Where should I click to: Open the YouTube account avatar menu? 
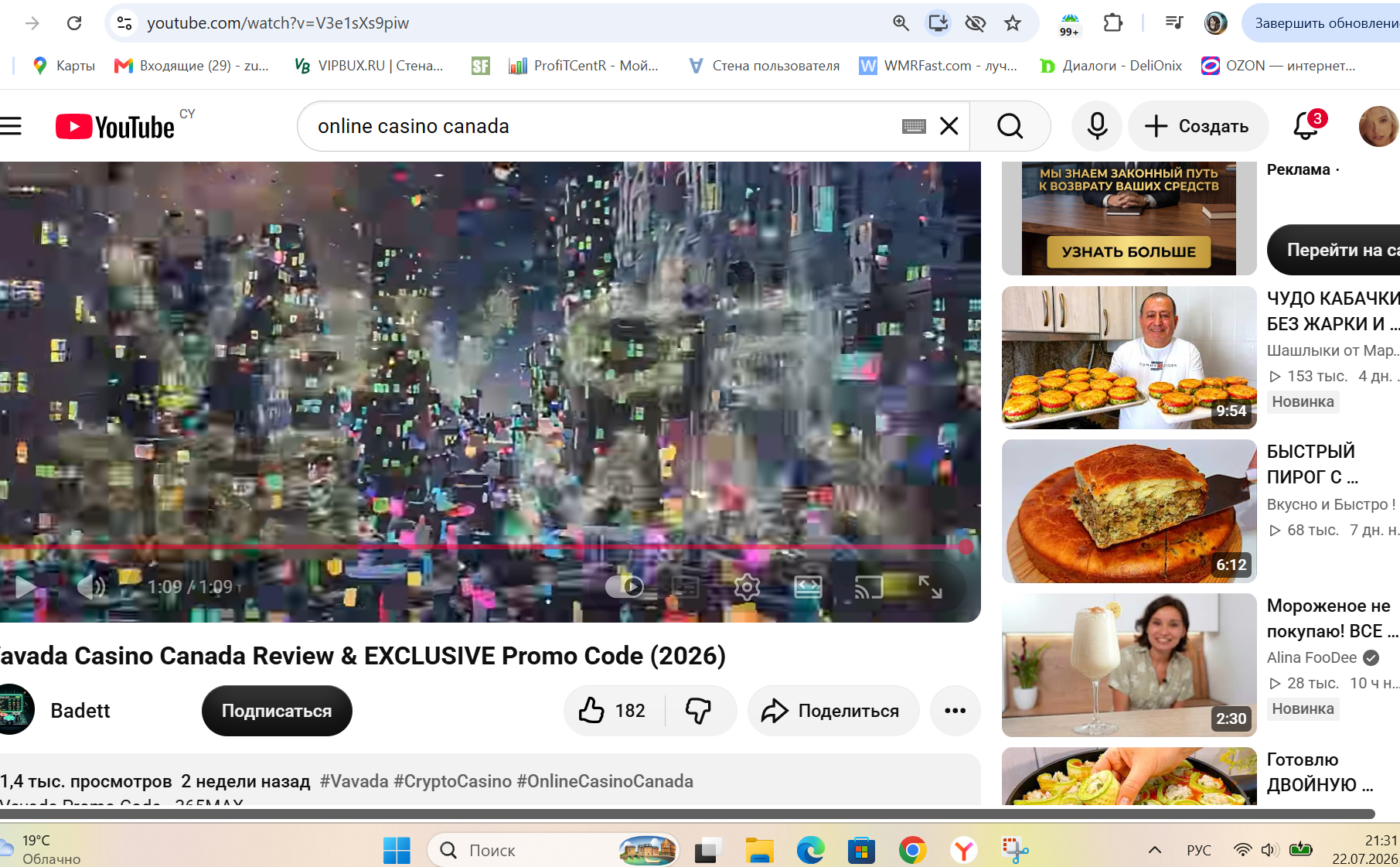(x=1378, y=126)
